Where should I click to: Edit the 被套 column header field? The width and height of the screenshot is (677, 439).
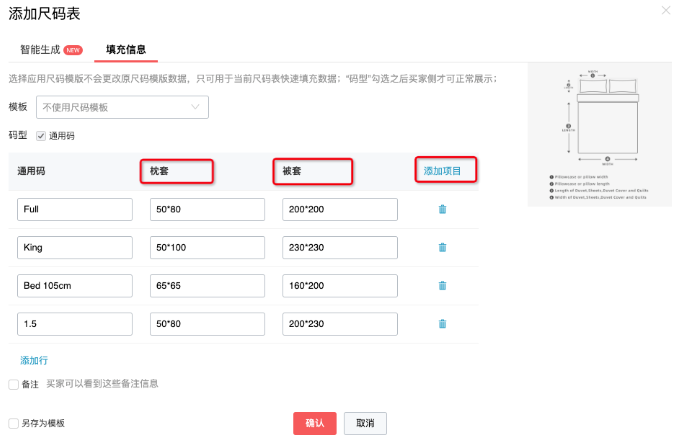(x=312, y=171)
